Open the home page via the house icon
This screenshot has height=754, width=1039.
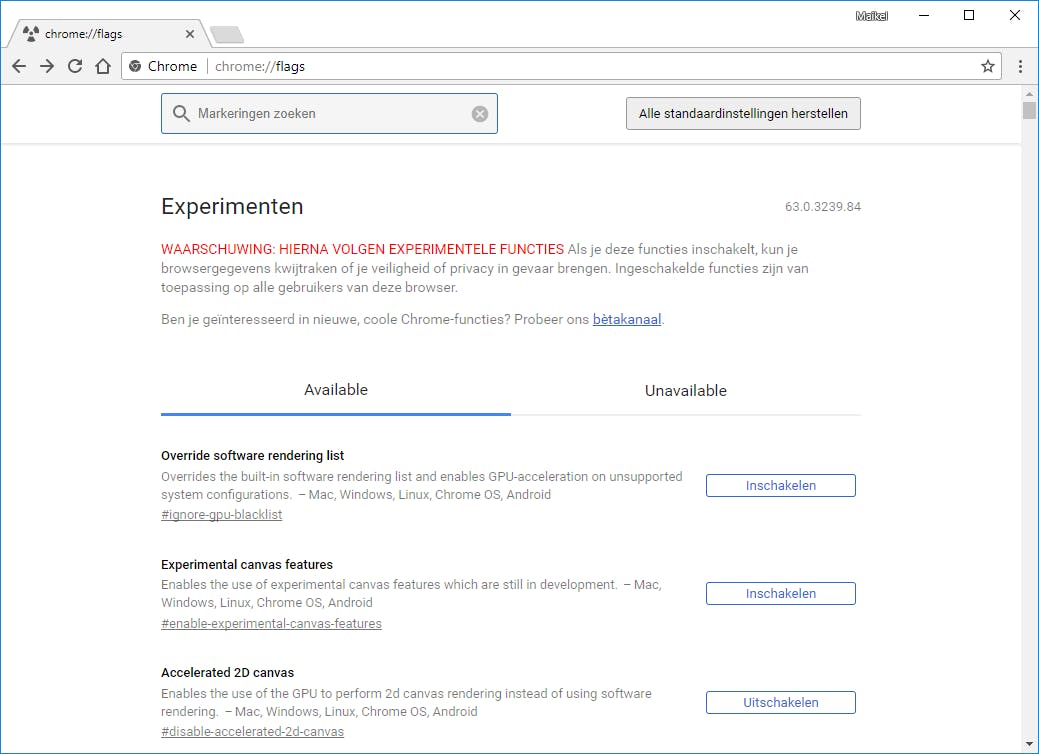103,66
